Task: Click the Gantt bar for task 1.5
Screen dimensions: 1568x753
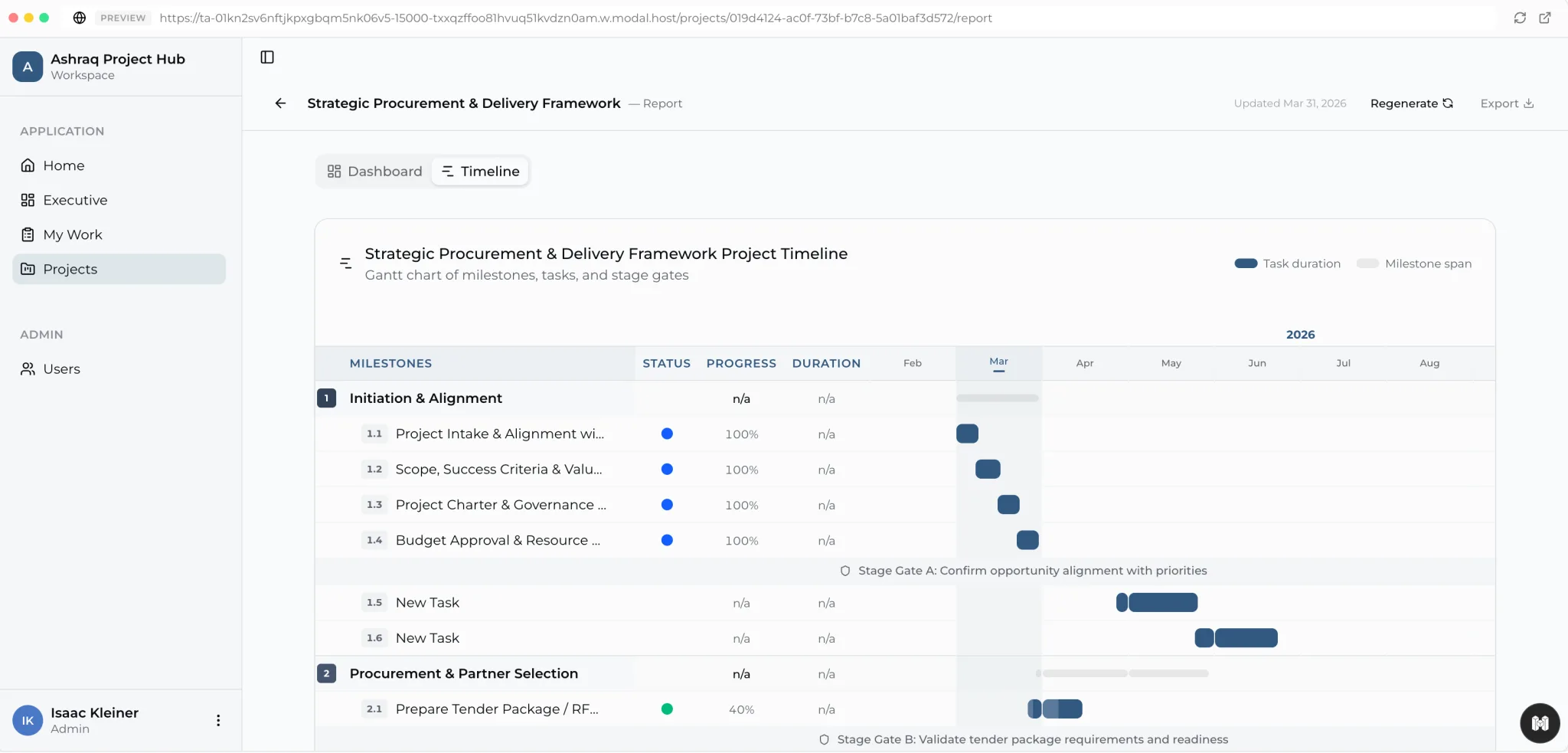Action: (x=1157, y=603)
